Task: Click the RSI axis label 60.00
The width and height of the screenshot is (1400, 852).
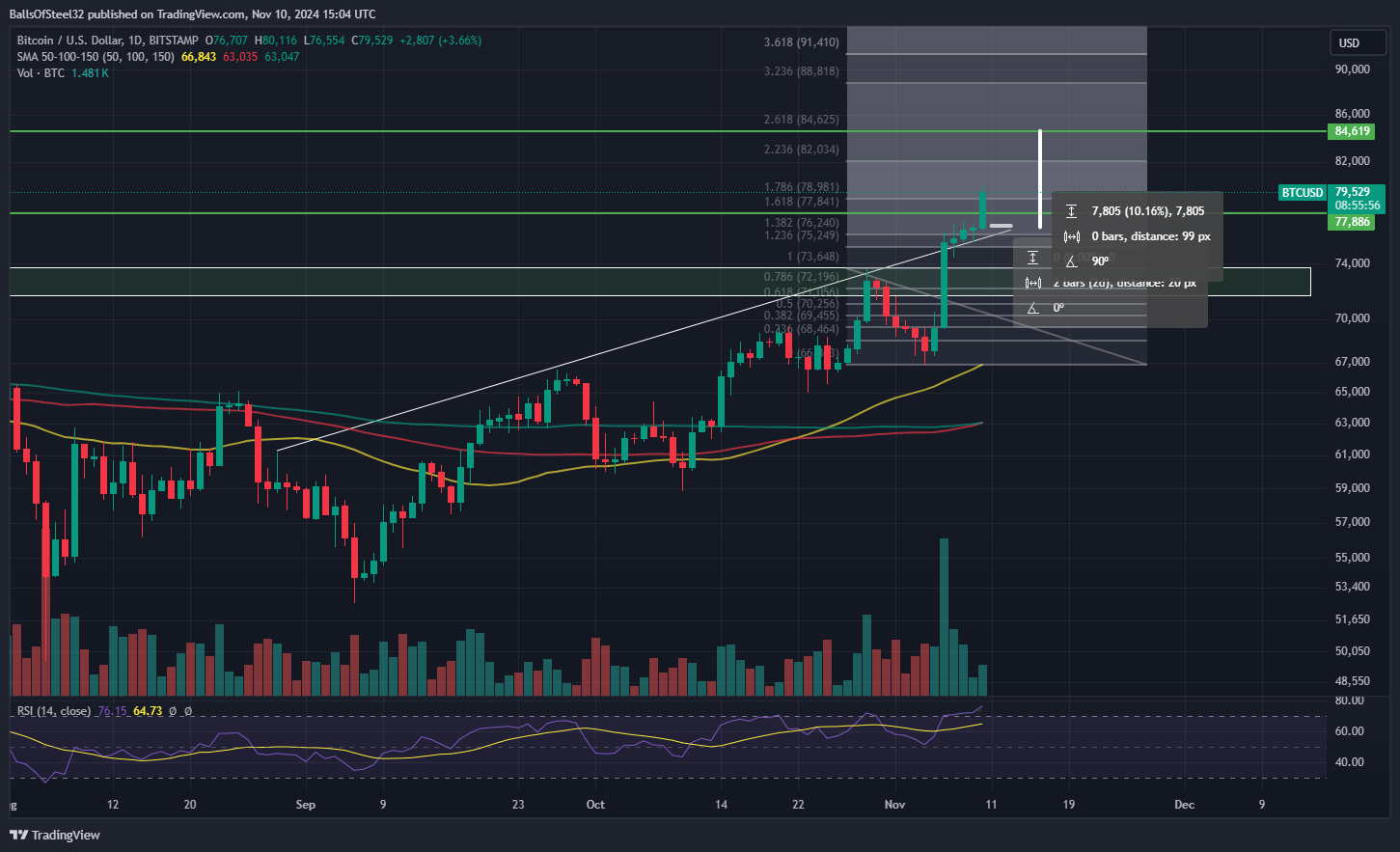Action: pyautogui.click(x=1350, y=731)
